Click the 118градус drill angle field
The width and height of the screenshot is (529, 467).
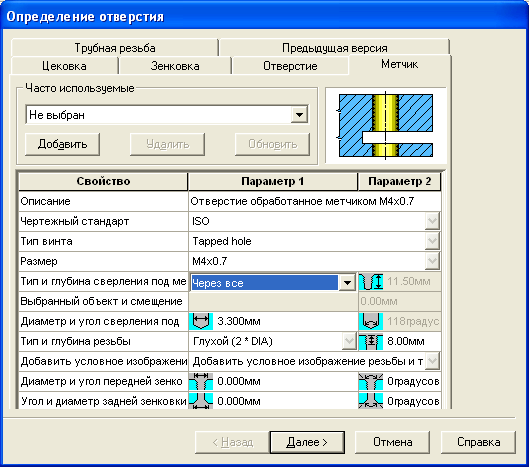coord(412,321)
